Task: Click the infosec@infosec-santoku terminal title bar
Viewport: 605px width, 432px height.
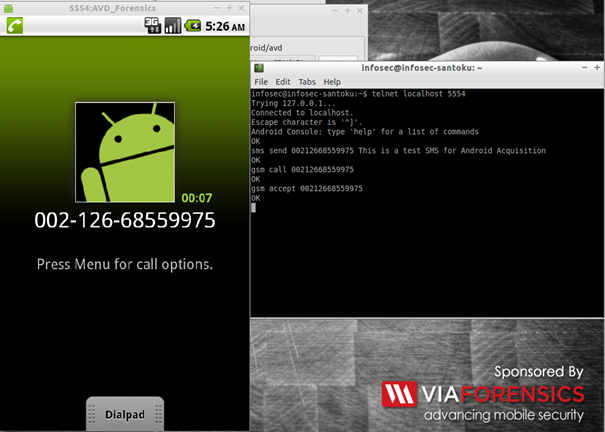Action: click(425, 67)
